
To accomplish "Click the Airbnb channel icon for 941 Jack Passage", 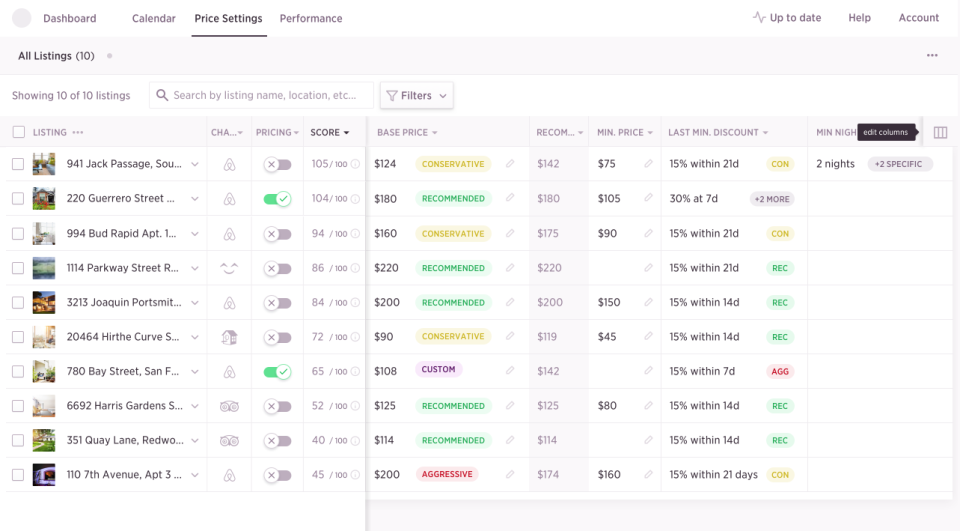I will tap(229, 165).
